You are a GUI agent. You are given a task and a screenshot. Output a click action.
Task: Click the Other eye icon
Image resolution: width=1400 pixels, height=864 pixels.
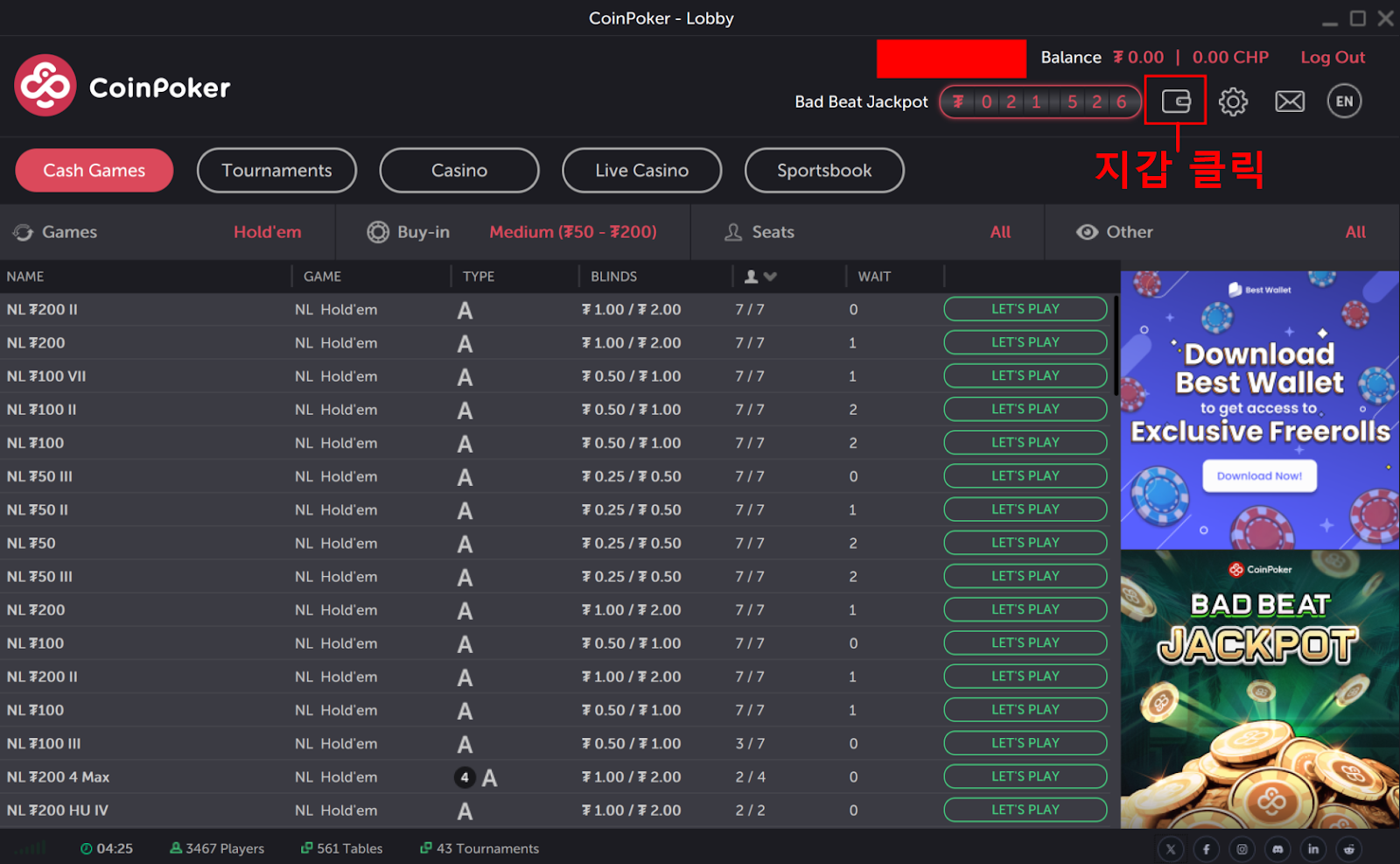(x=1087, y=232)
